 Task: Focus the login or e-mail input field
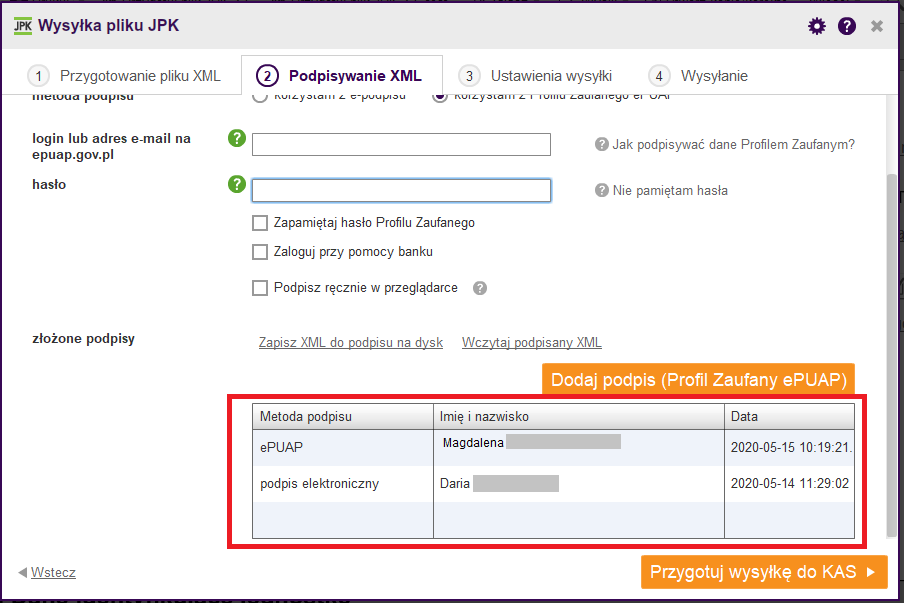point(401,144)
